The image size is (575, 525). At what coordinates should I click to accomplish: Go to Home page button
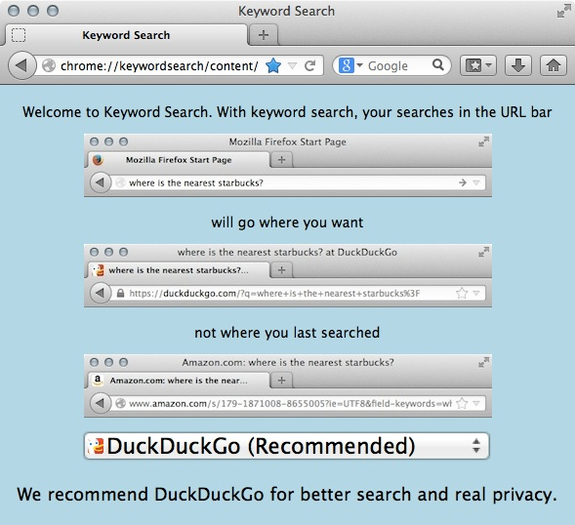click(x=553, y=66)
